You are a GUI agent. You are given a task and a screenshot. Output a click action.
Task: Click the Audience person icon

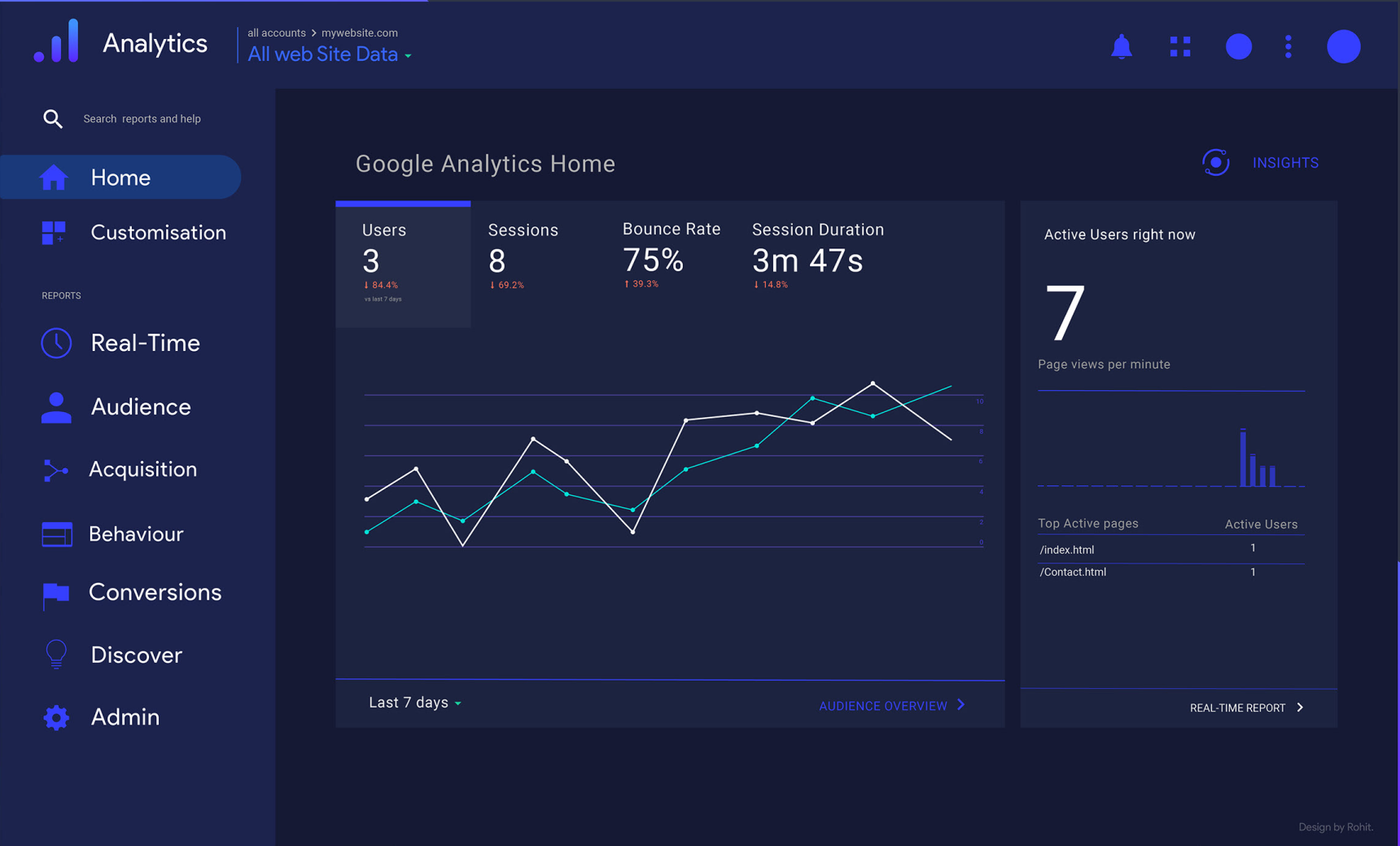[x=56, y=407]
